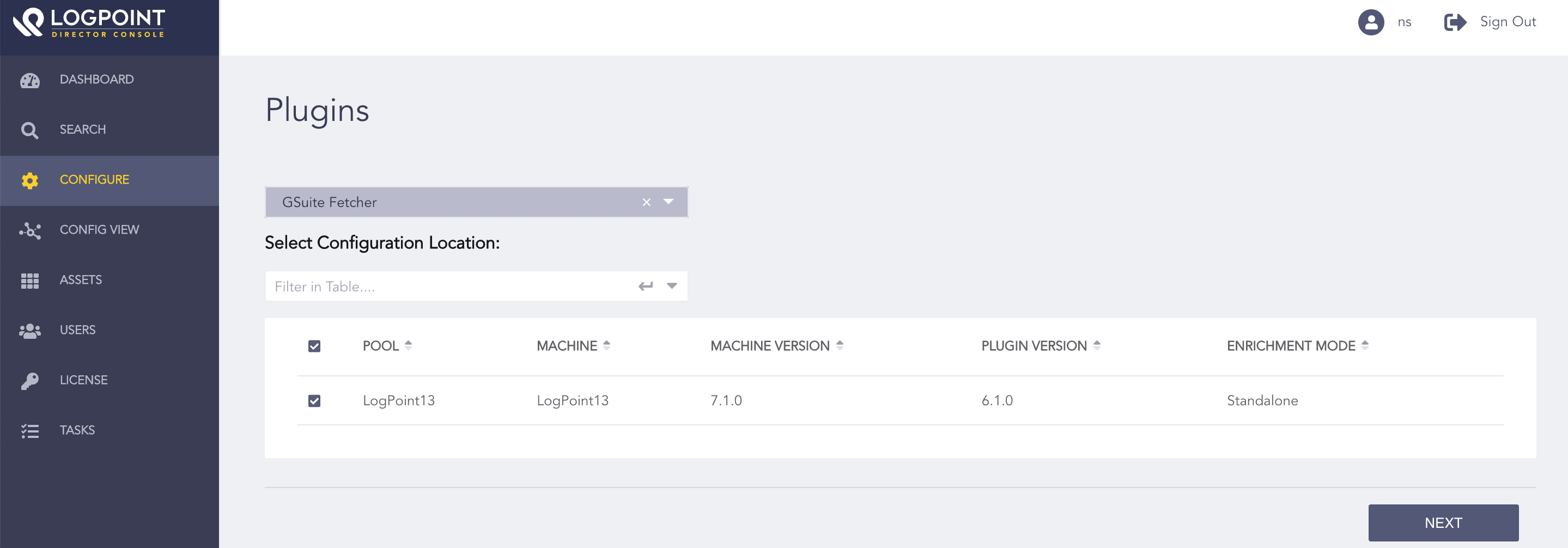Open Users via the people icon

30,330
